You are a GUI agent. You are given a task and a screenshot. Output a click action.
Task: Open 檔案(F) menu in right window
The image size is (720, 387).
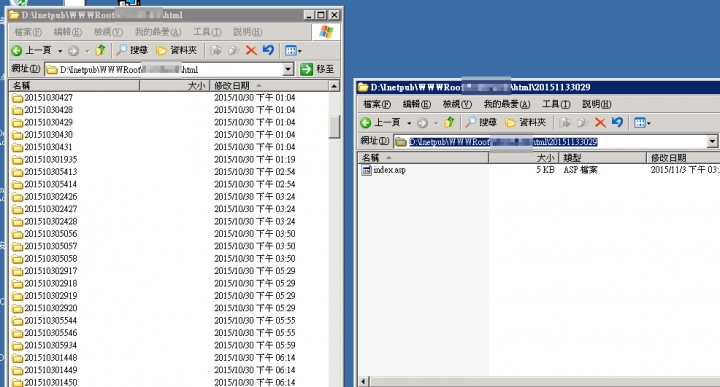[377, 104]
